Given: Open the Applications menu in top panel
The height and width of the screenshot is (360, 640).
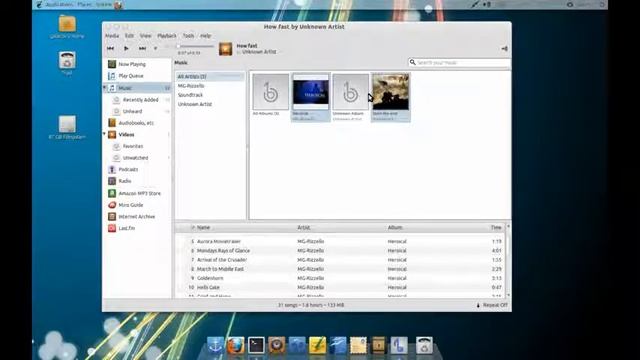Looking at the screenshot, I should [60, 5].
